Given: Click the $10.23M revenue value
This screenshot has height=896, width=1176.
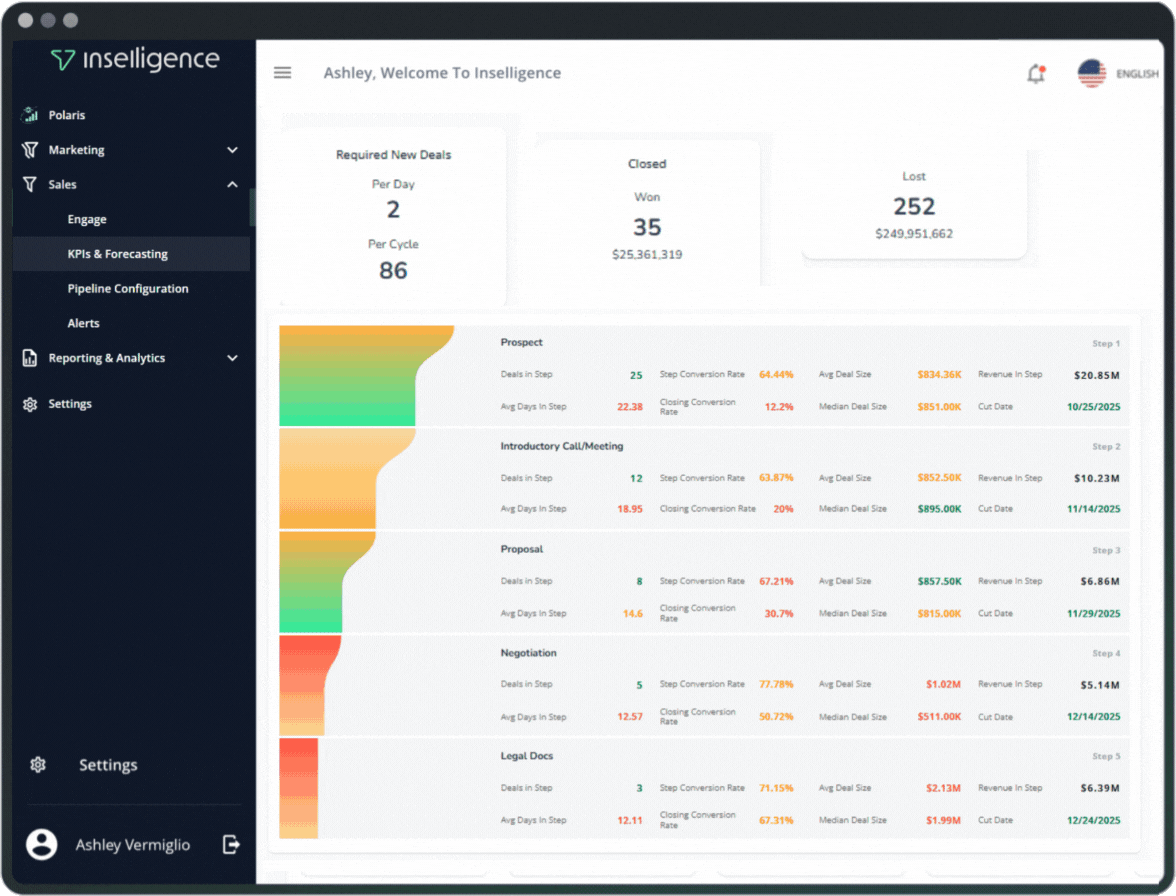Looking at the screenshot, I should pos(1096,478).
